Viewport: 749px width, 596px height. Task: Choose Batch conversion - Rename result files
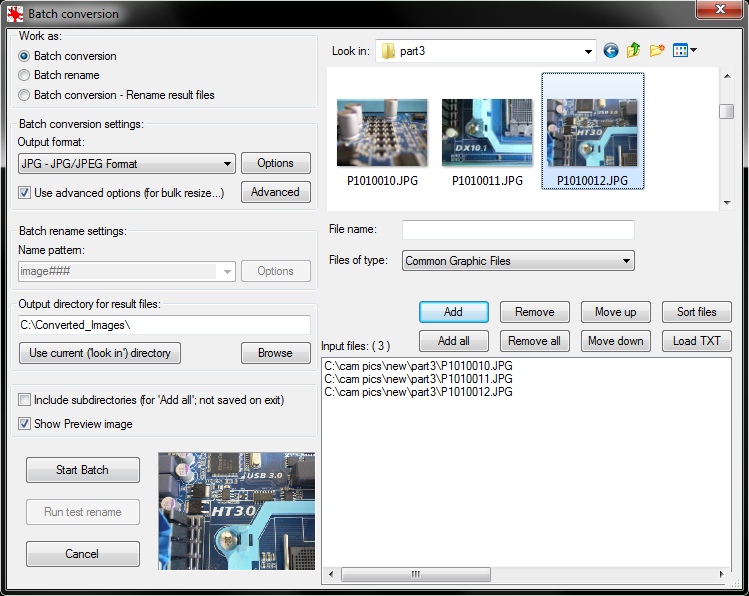coord(25,95)
